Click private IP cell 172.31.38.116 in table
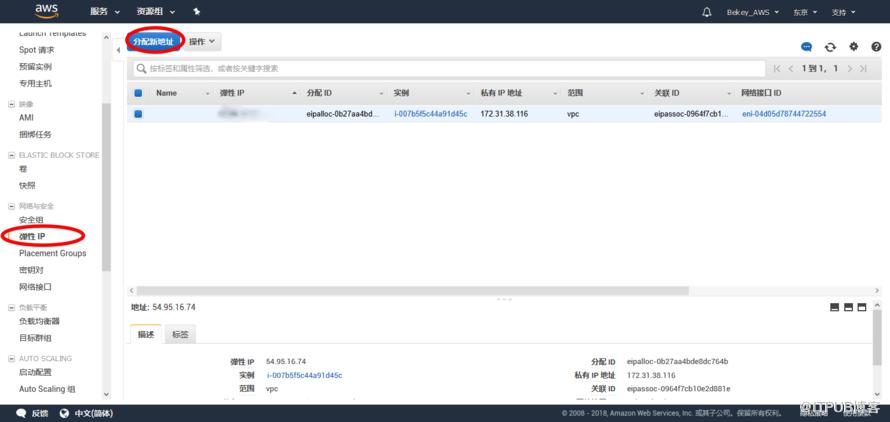Screen dimensions: 890x422 pyautogui.click(x=504, y=114)
